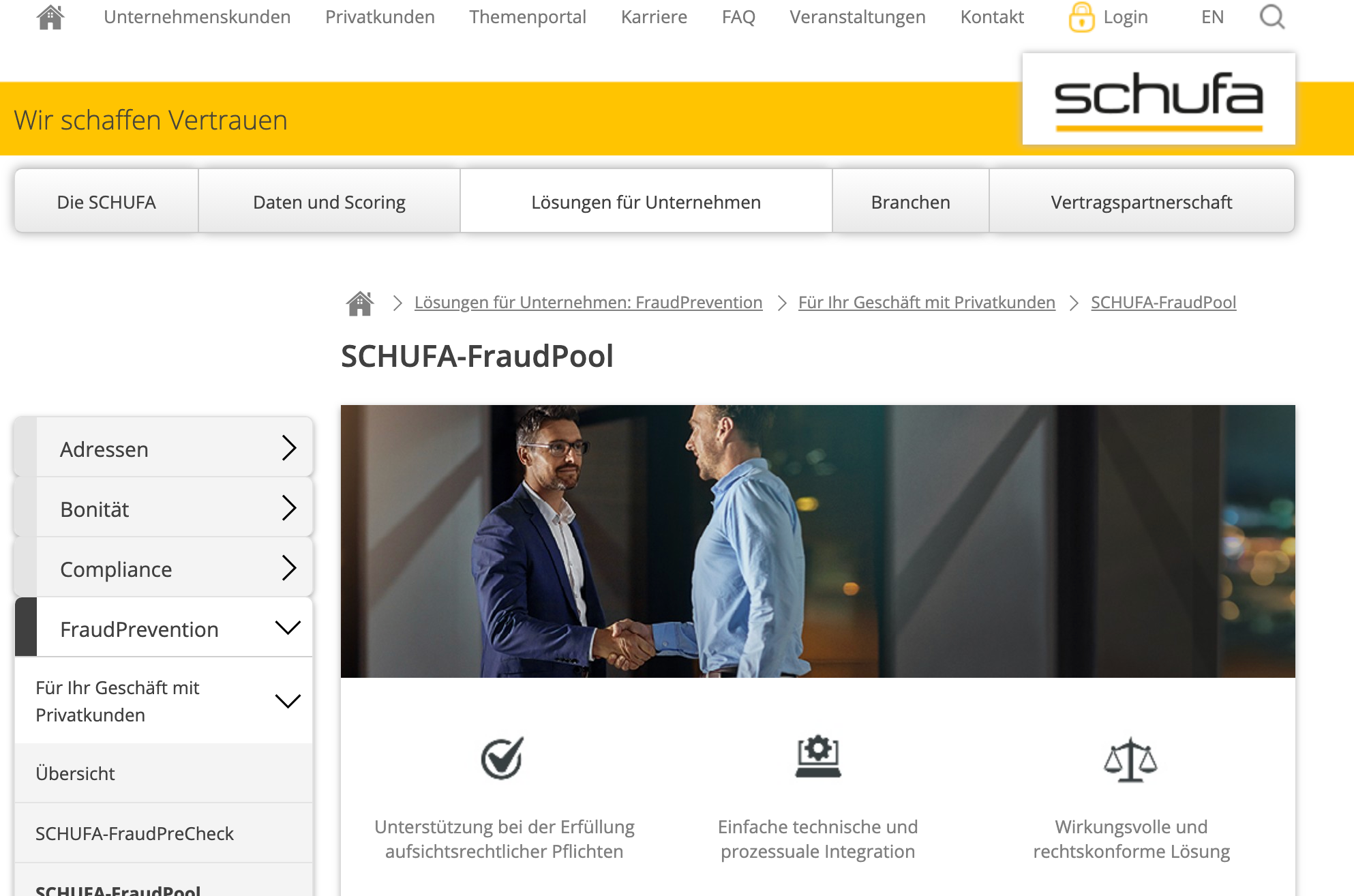This screenshot has height=896, width=1354.
Task: Click the checkmark compliance icon
Action: coord(503,758)
